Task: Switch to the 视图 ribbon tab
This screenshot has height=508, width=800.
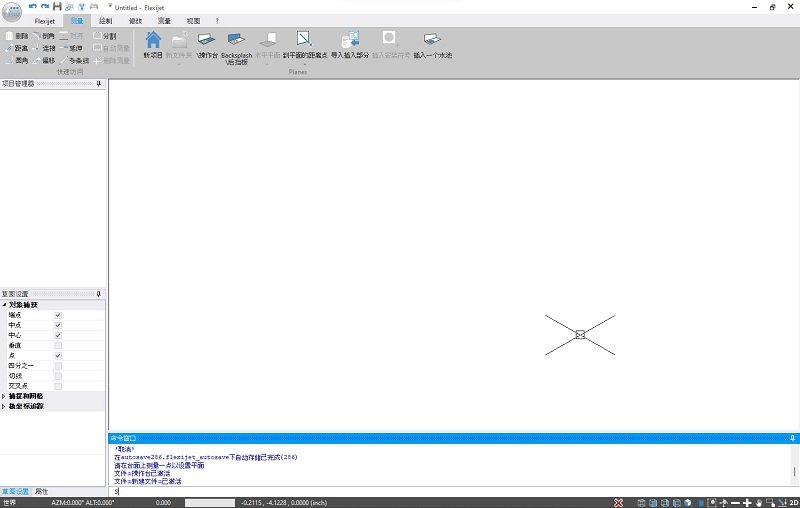Action: [x=193, y=21]
